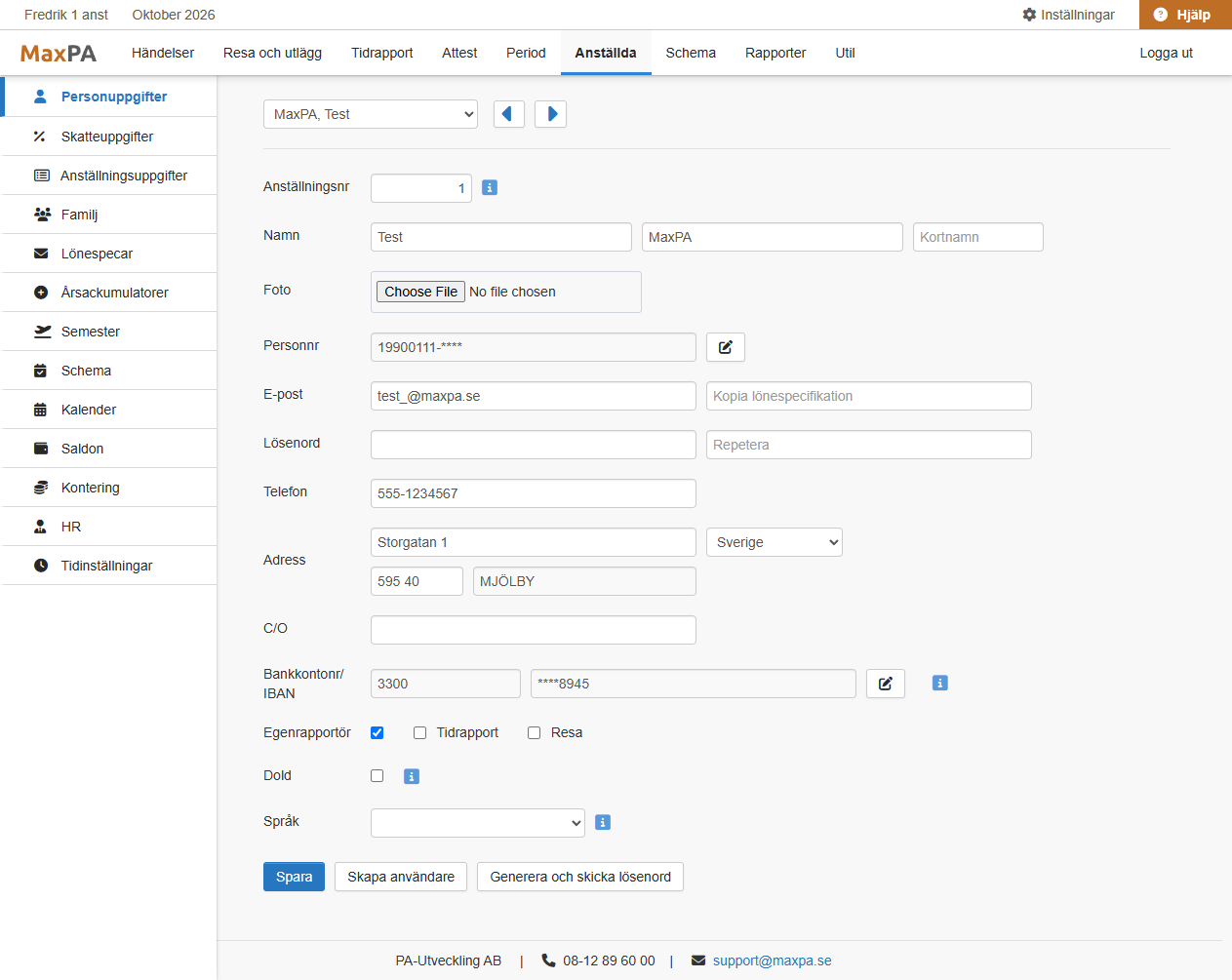
Task: Open Familj section in sidebar
Action: (108, 215)
